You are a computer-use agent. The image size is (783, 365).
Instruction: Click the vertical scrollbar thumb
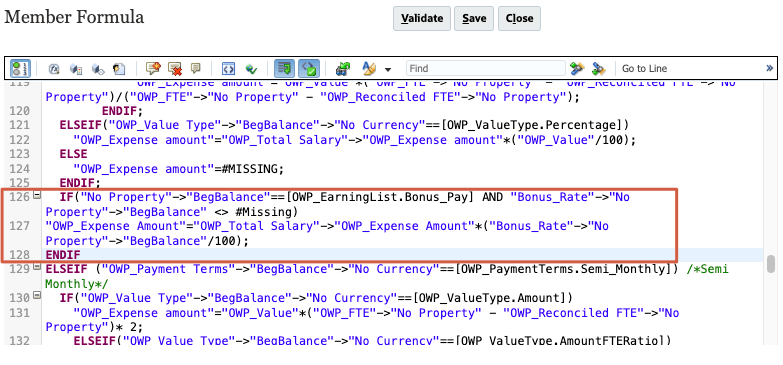[772, 263]
